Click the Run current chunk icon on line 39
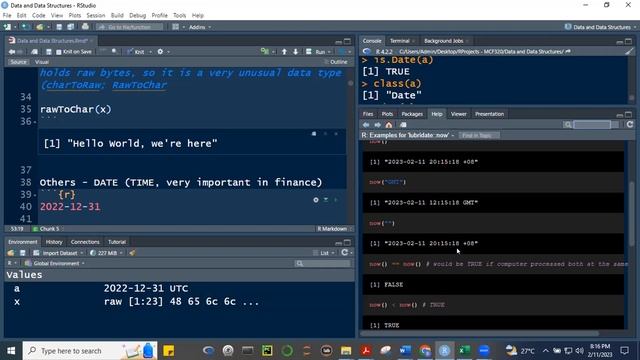The height and width of the screenshot is (360, 640). tap(336, 200)
